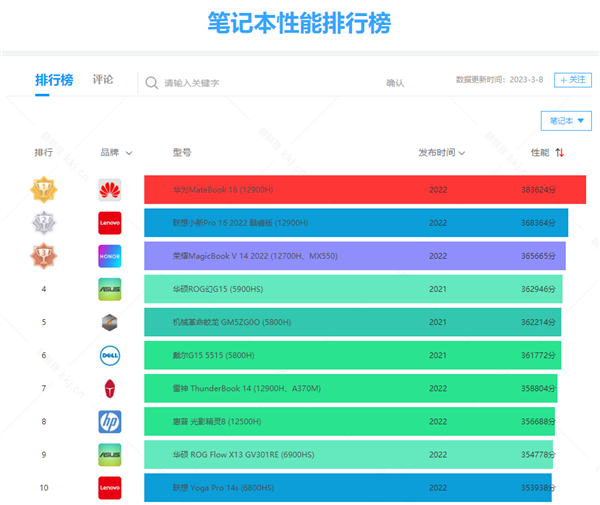Viewport: 600px width, 505px height.
Task: Open the 笔记本 category dropdown
Action: pos(566,121)
